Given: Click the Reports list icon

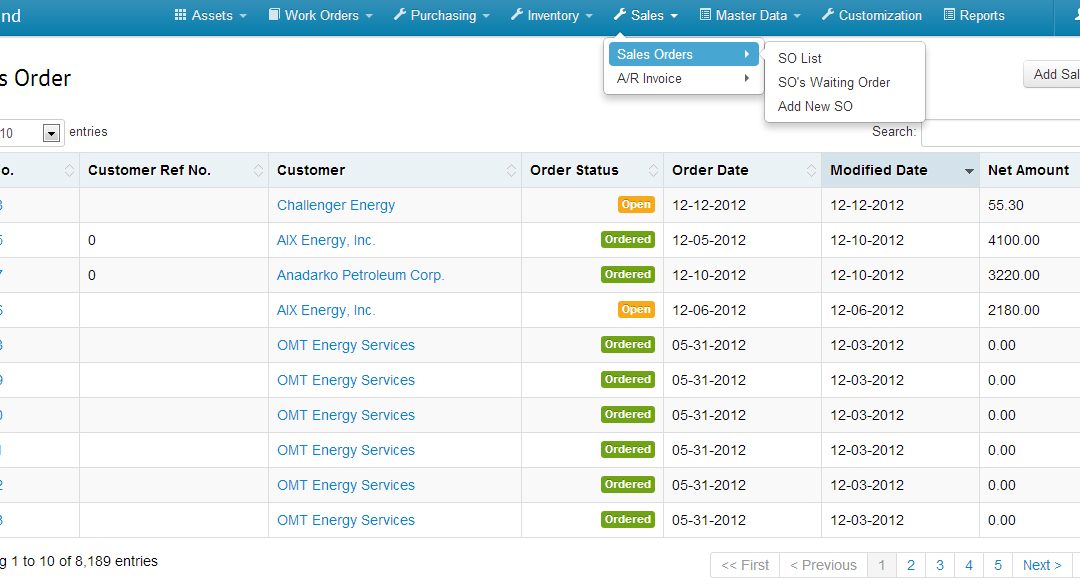Looking at the screenshot, I should pyautogui.click(x=949, y=14).
